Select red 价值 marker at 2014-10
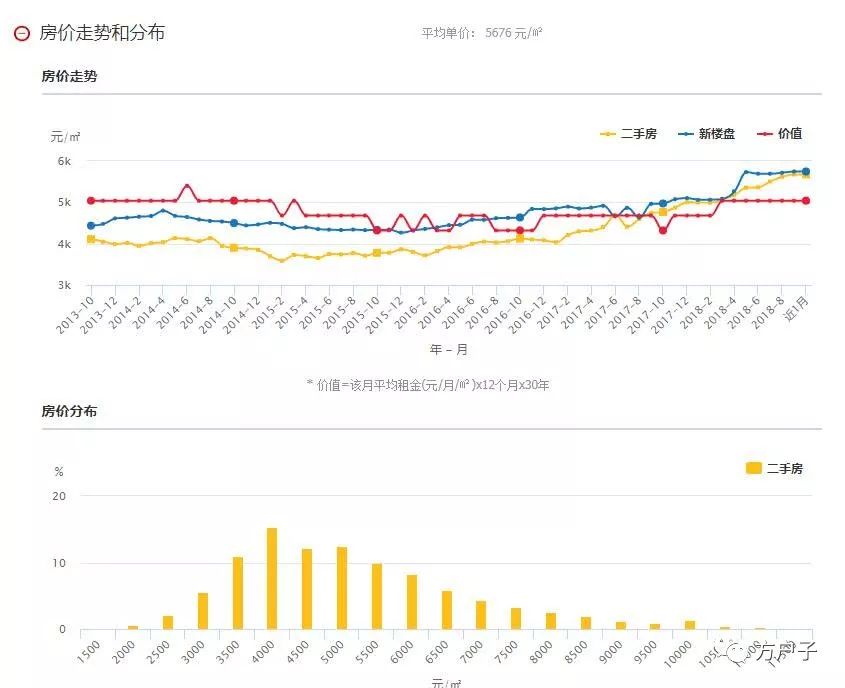845x688 pixels. (234, 200)
